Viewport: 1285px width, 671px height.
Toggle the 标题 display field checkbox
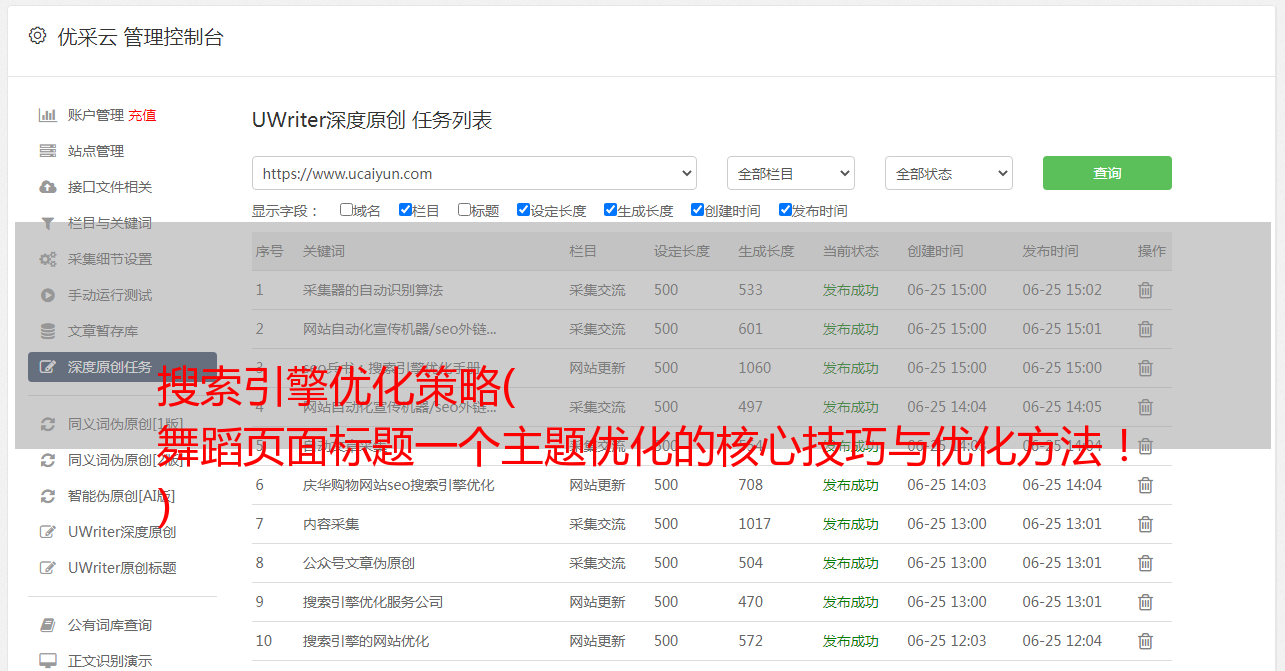464,210
